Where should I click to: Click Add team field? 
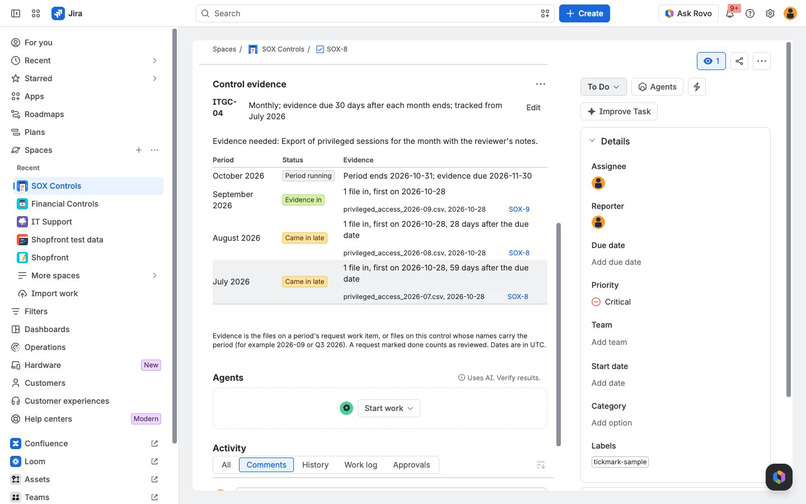pos(609,342)
